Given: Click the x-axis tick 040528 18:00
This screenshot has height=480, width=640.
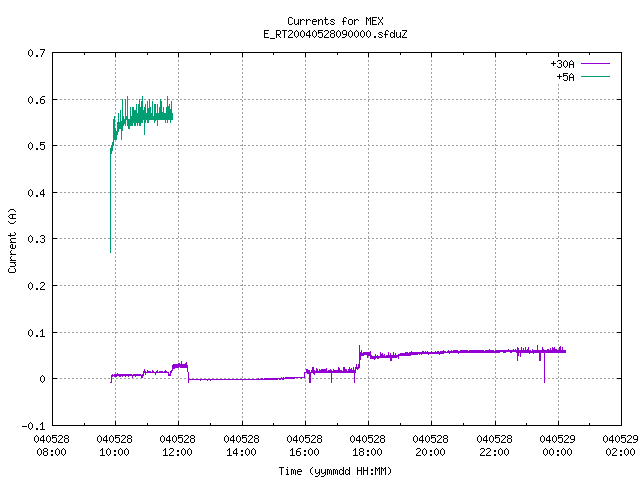Looking at the screenshot, I should [367, 446].
